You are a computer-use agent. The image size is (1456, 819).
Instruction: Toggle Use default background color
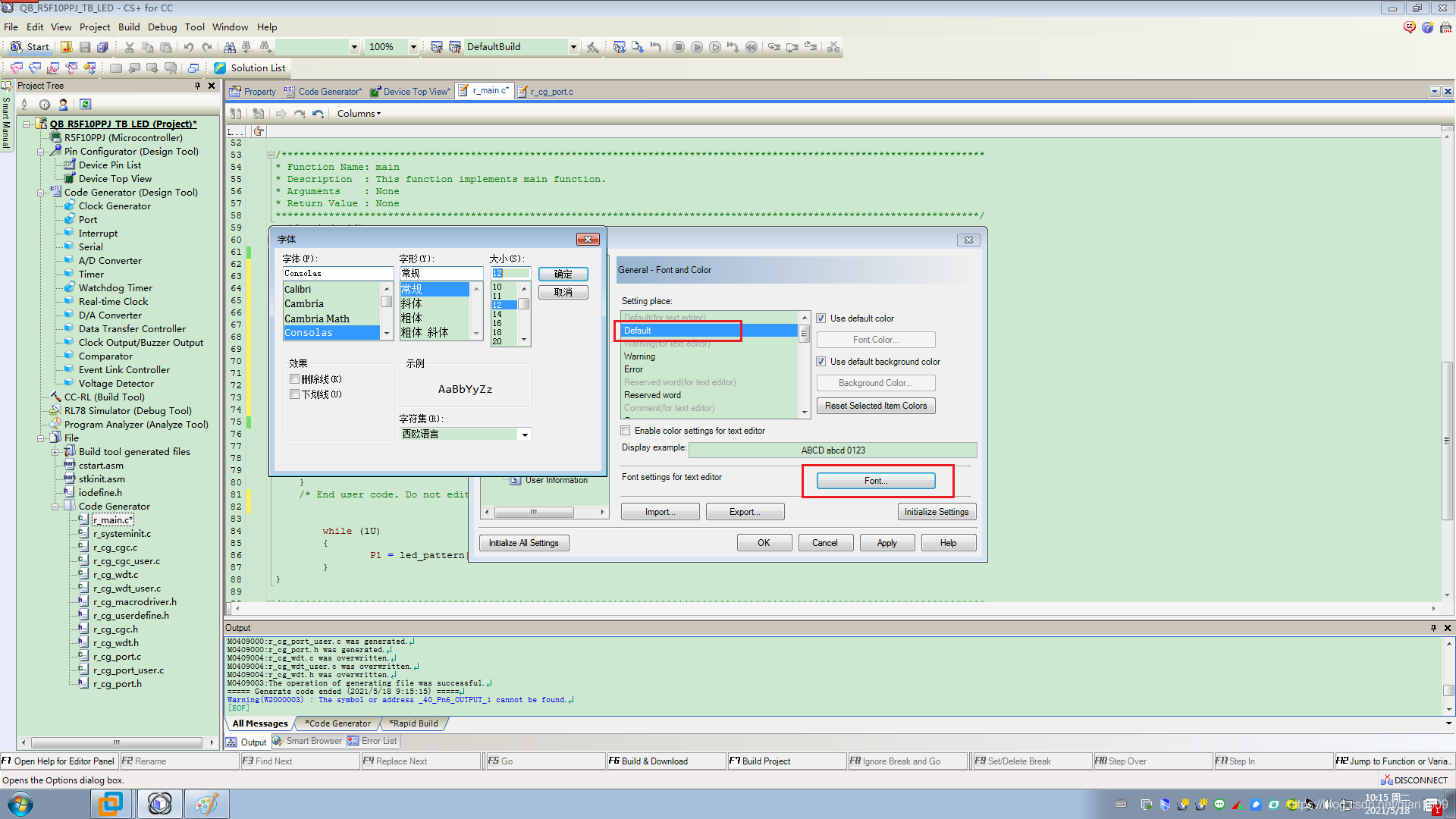point(821,362)
